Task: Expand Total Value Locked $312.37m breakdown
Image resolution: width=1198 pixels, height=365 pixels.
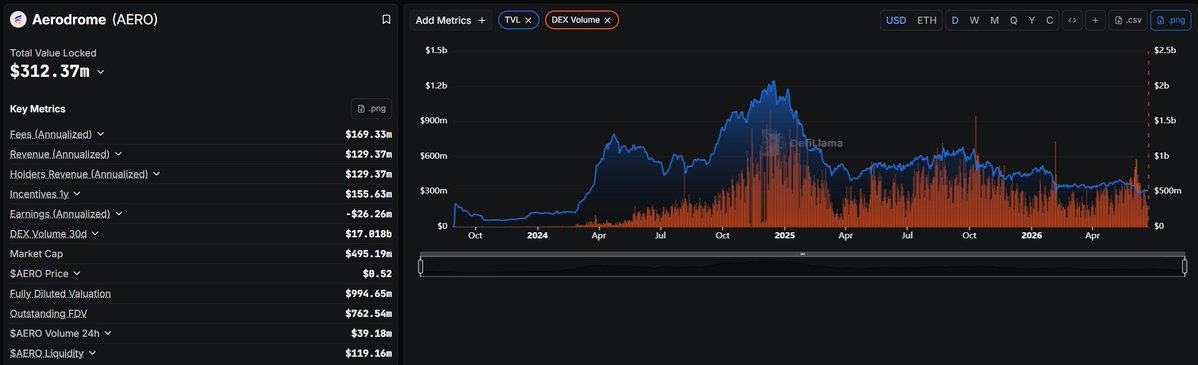Action: 101,72
